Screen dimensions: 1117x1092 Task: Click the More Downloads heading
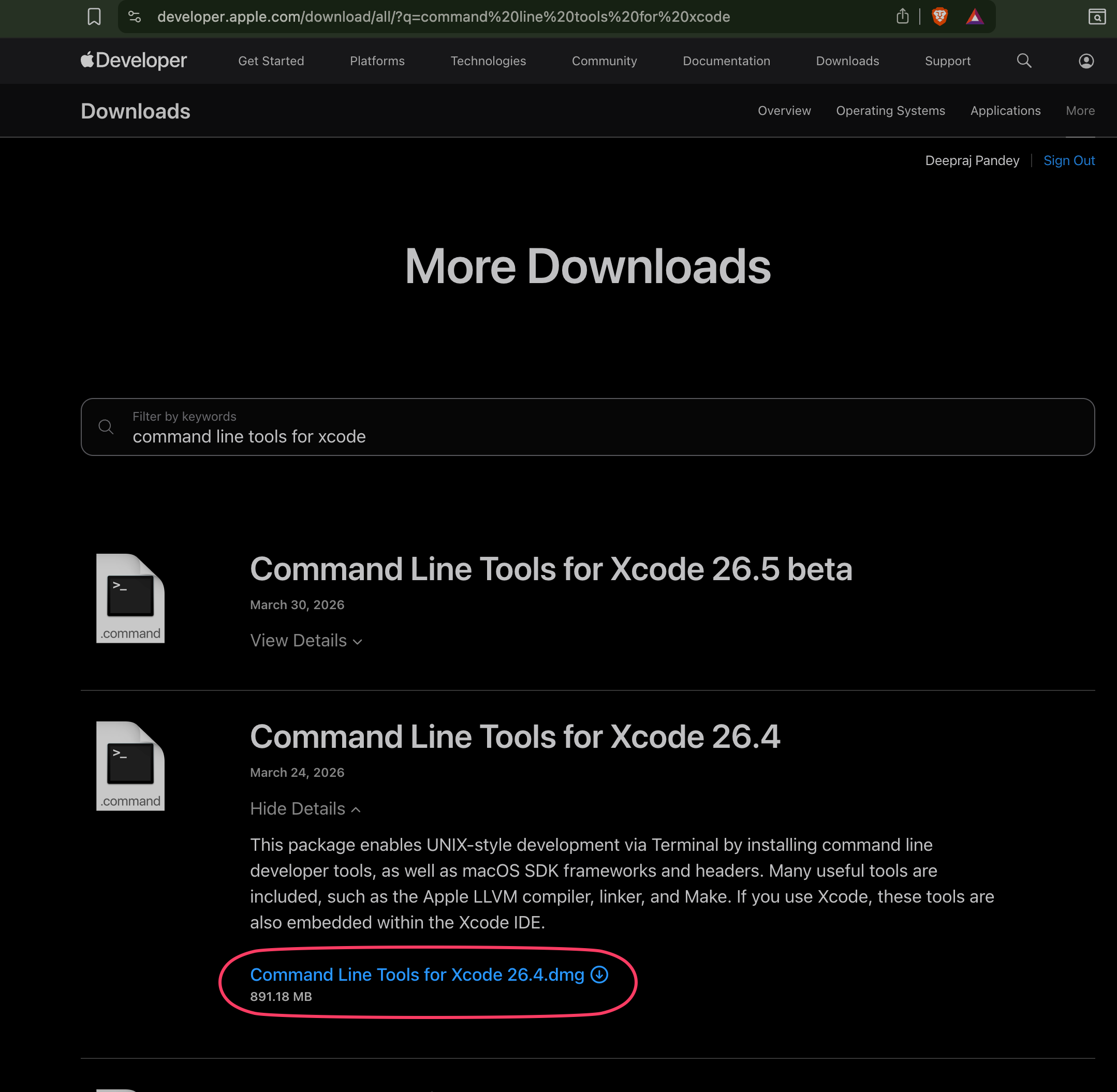pyautogui.click(x=587, y=266)
